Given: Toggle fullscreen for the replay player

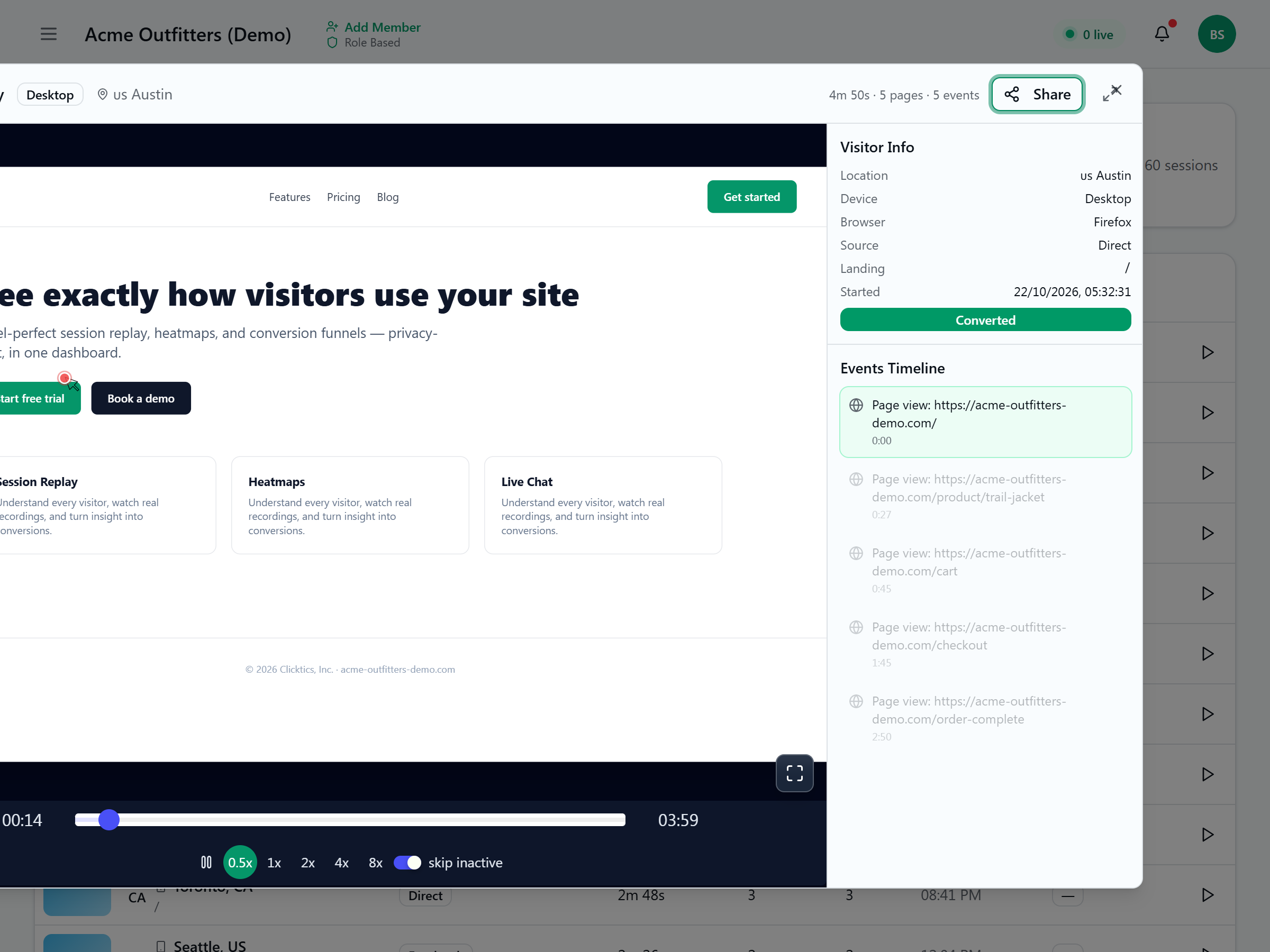Looking at the screenshot, I should click(794, 773).
